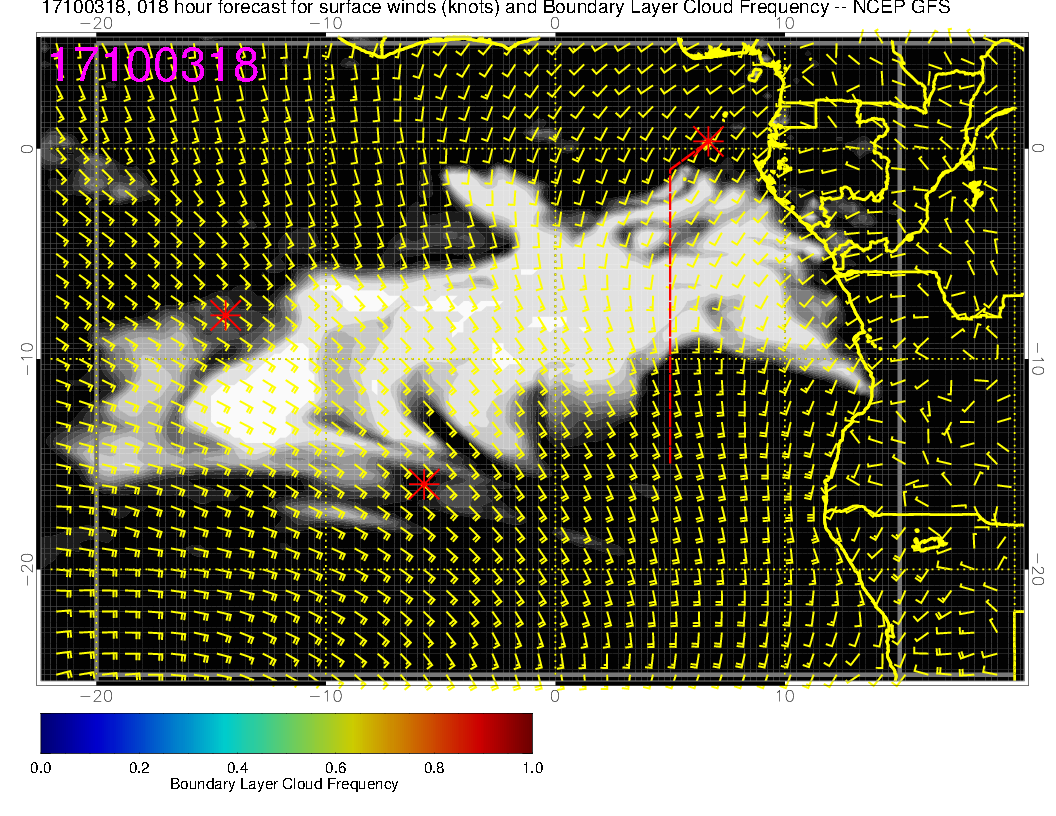Click the 0.2 tick label under the colorbar

(x=139, y=767)
